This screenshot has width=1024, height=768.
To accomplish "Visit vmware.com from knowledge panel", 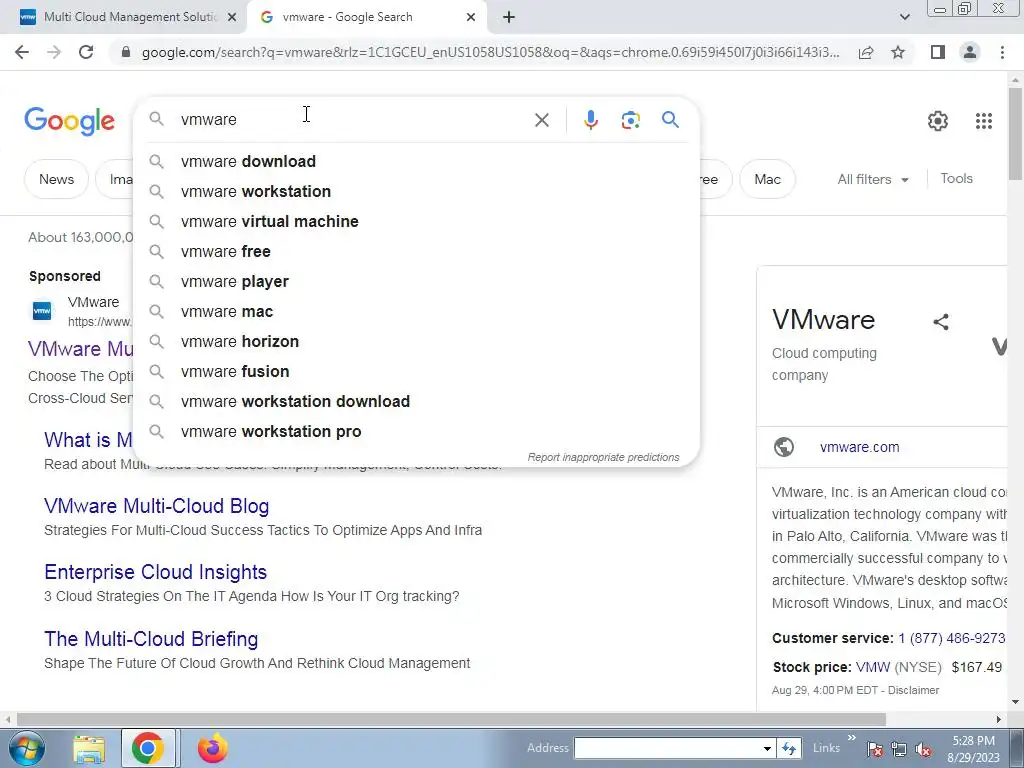I will [x=859, y=447].
